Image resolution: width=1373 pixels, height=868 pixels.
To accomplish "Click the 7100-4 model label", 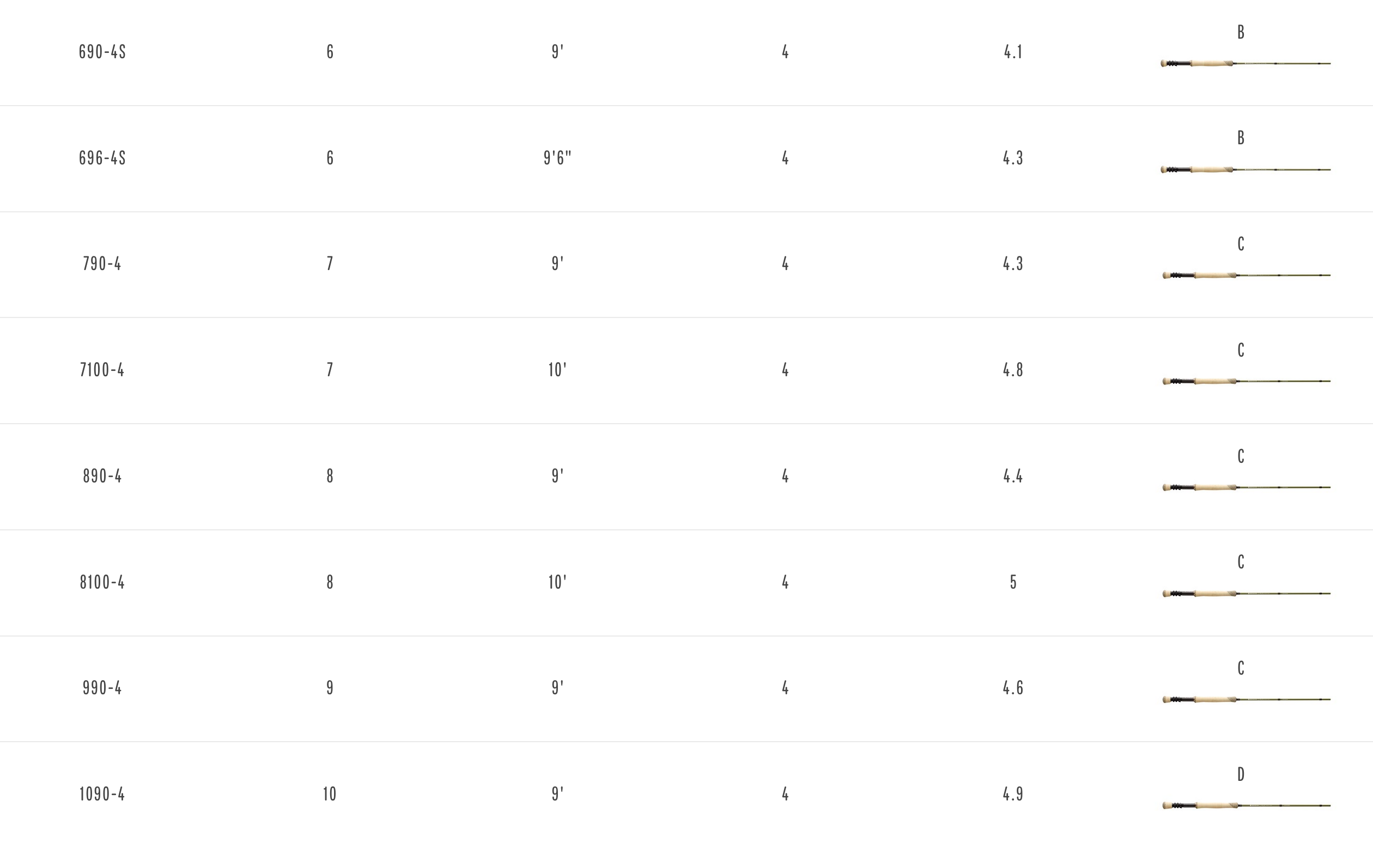I will (x=102, y=370).
